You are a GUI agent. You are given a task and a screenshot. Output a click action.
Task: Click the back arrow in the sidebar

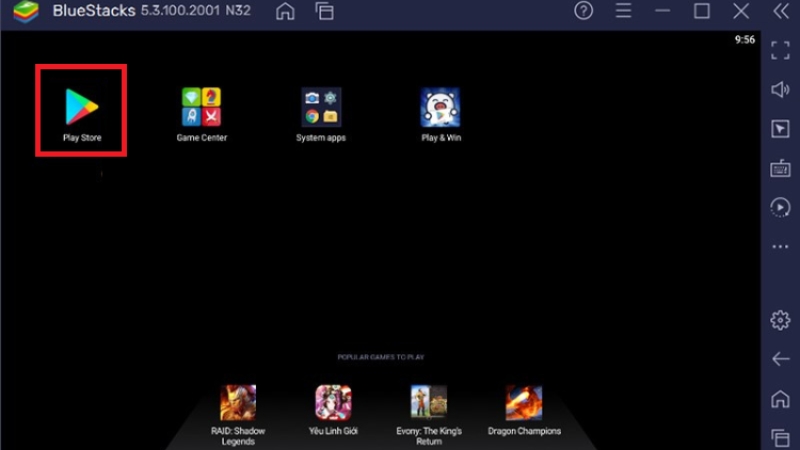point(780,359)
